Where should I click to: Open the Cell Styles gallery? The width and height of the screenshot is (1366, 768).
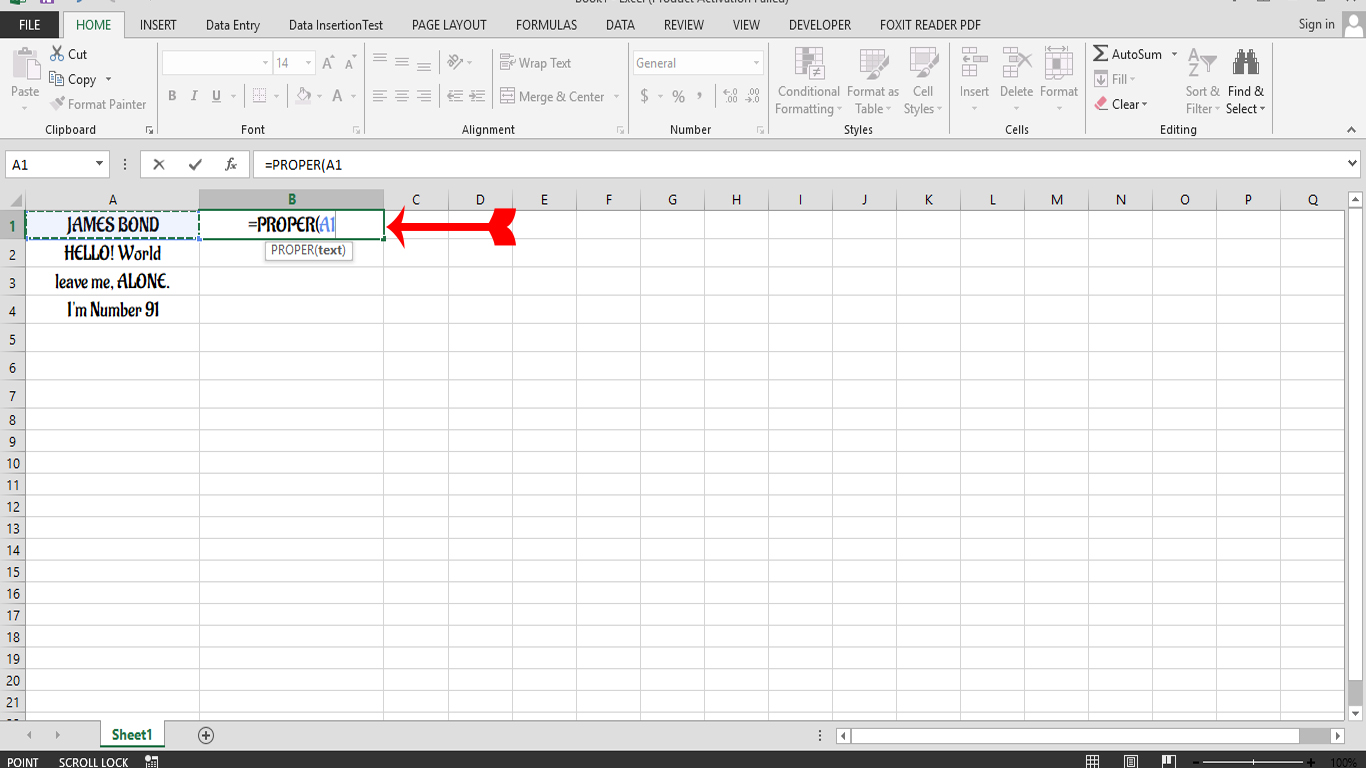point(922,81)
